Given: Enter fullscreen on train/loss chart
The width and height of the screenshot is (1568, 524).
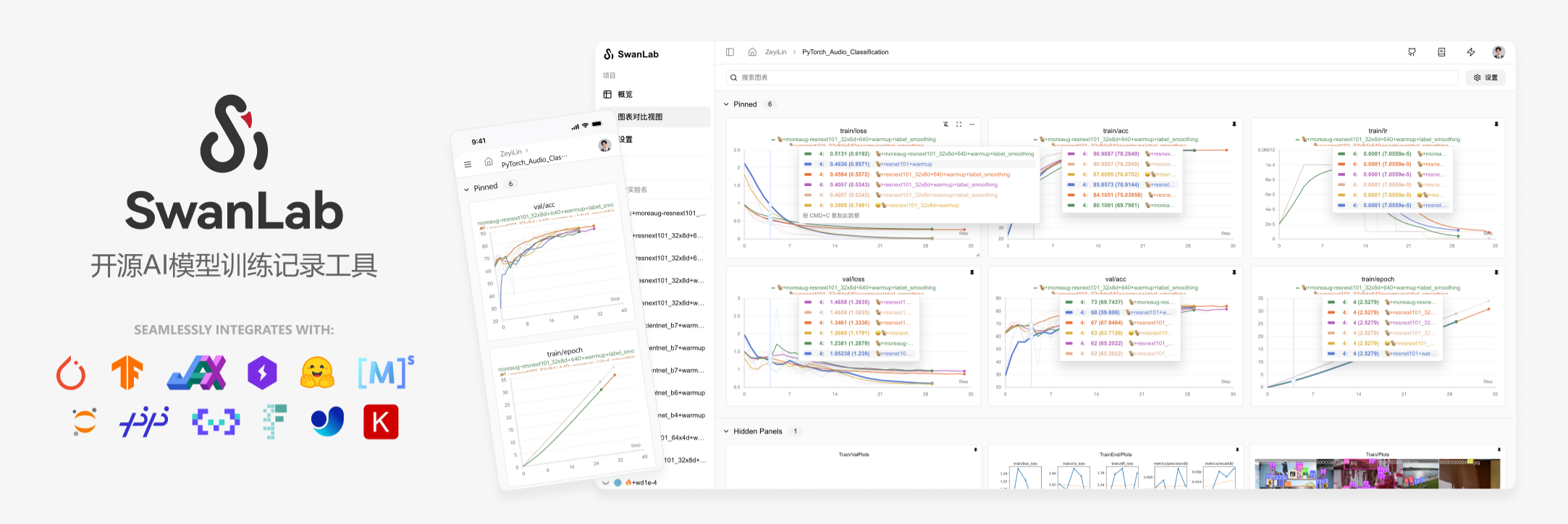Looking at the screenshot, I should tap(959, 124).
